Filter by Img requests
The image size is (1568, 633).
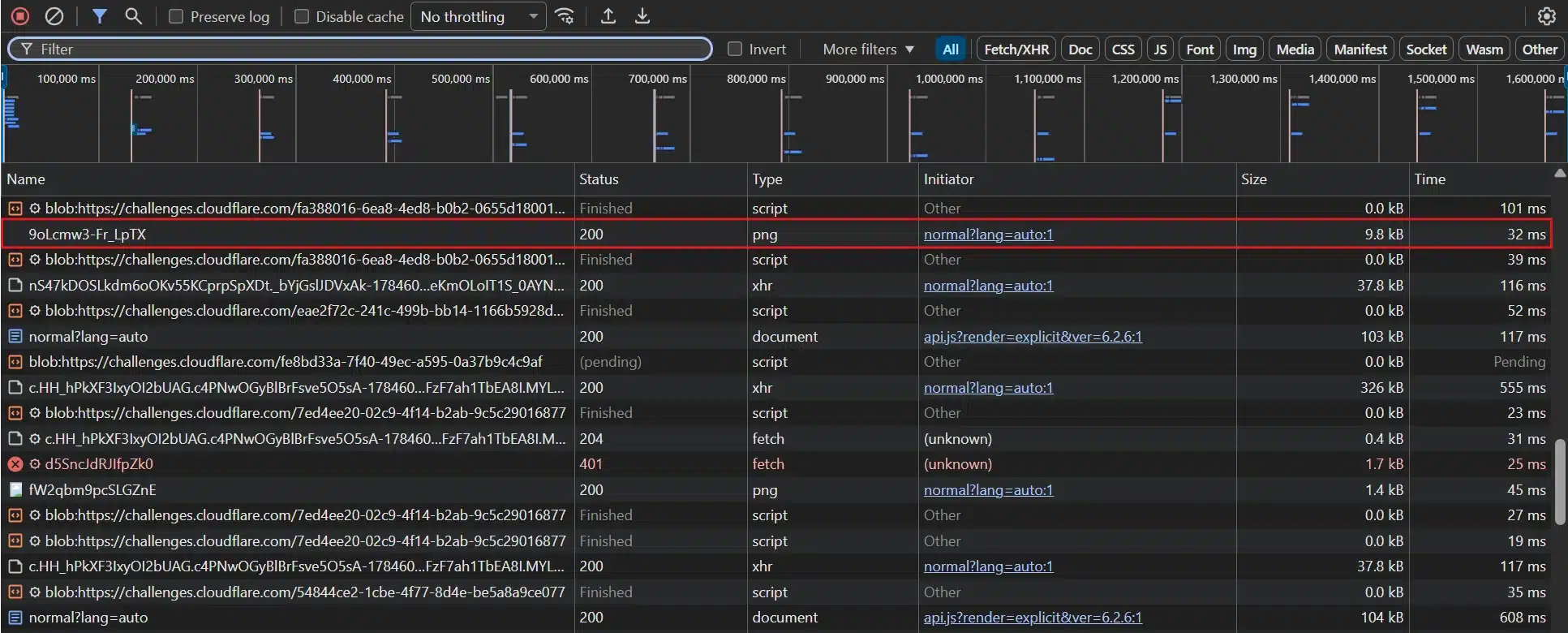click(1244, 50)
